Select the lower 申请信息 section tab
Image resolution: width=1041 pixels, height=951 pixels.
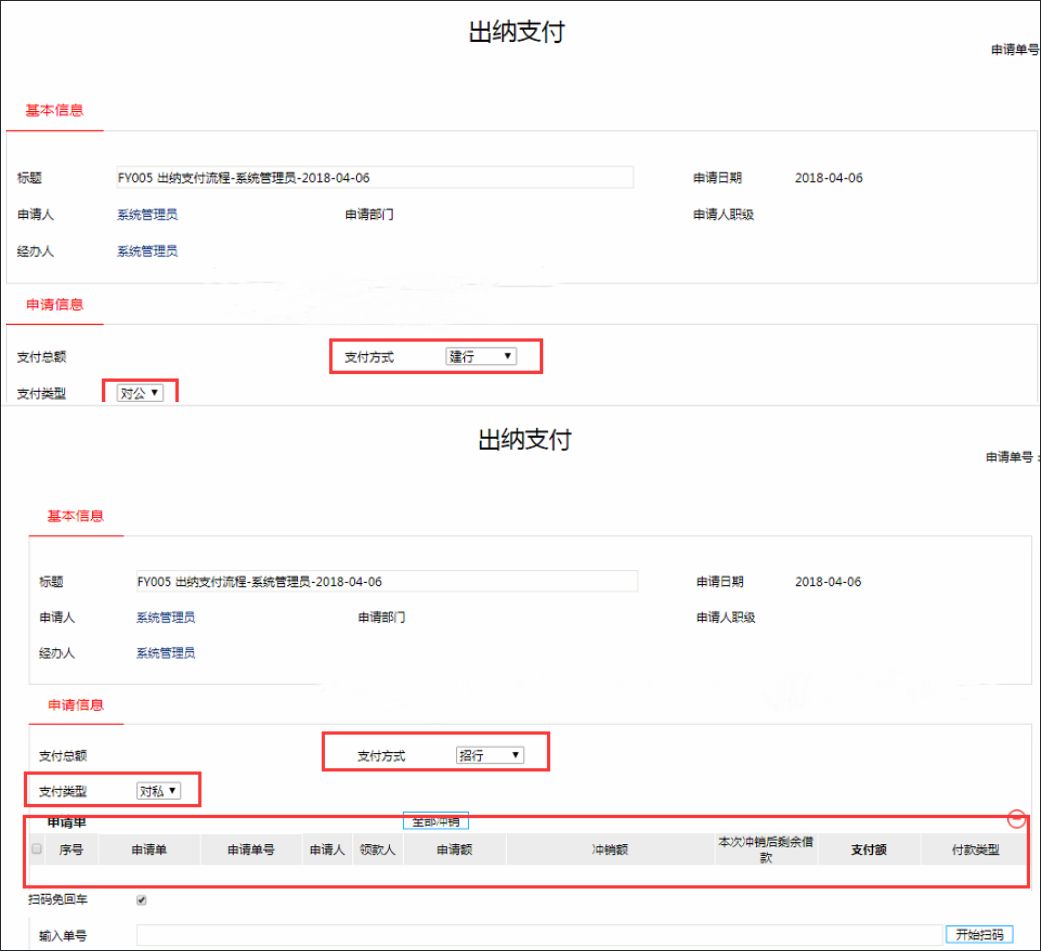coord(76,705)
